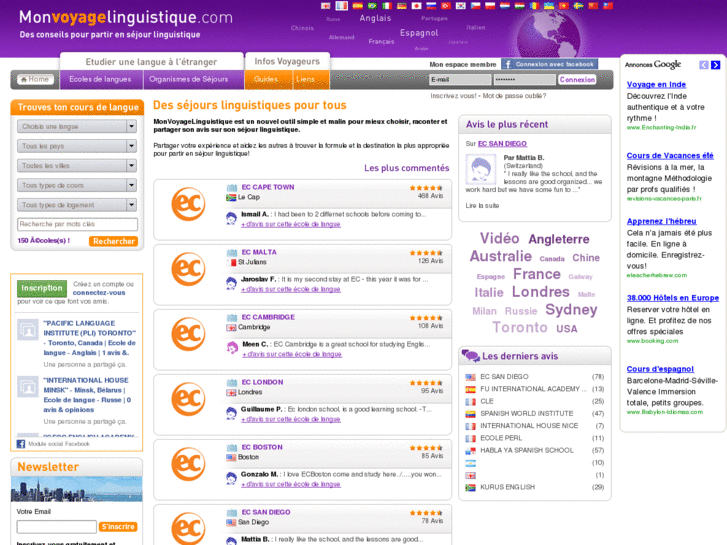Click the school building icon beside EC MALTA
Image resolution: width=727 pixels, height=545 pixels.
click(232, 253)
